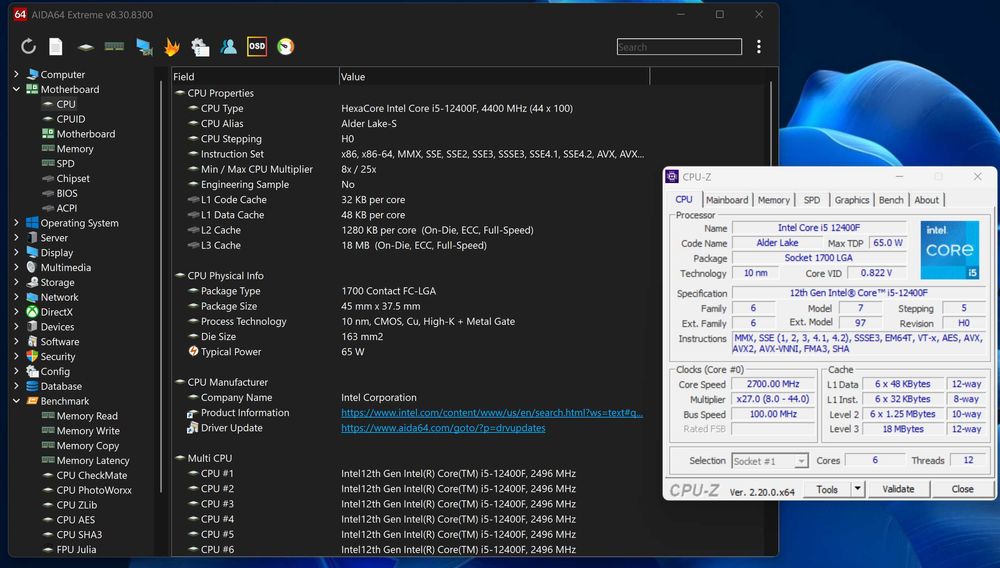
Task: Click the Tools button in CPU-Z
Action: point(827,489)
